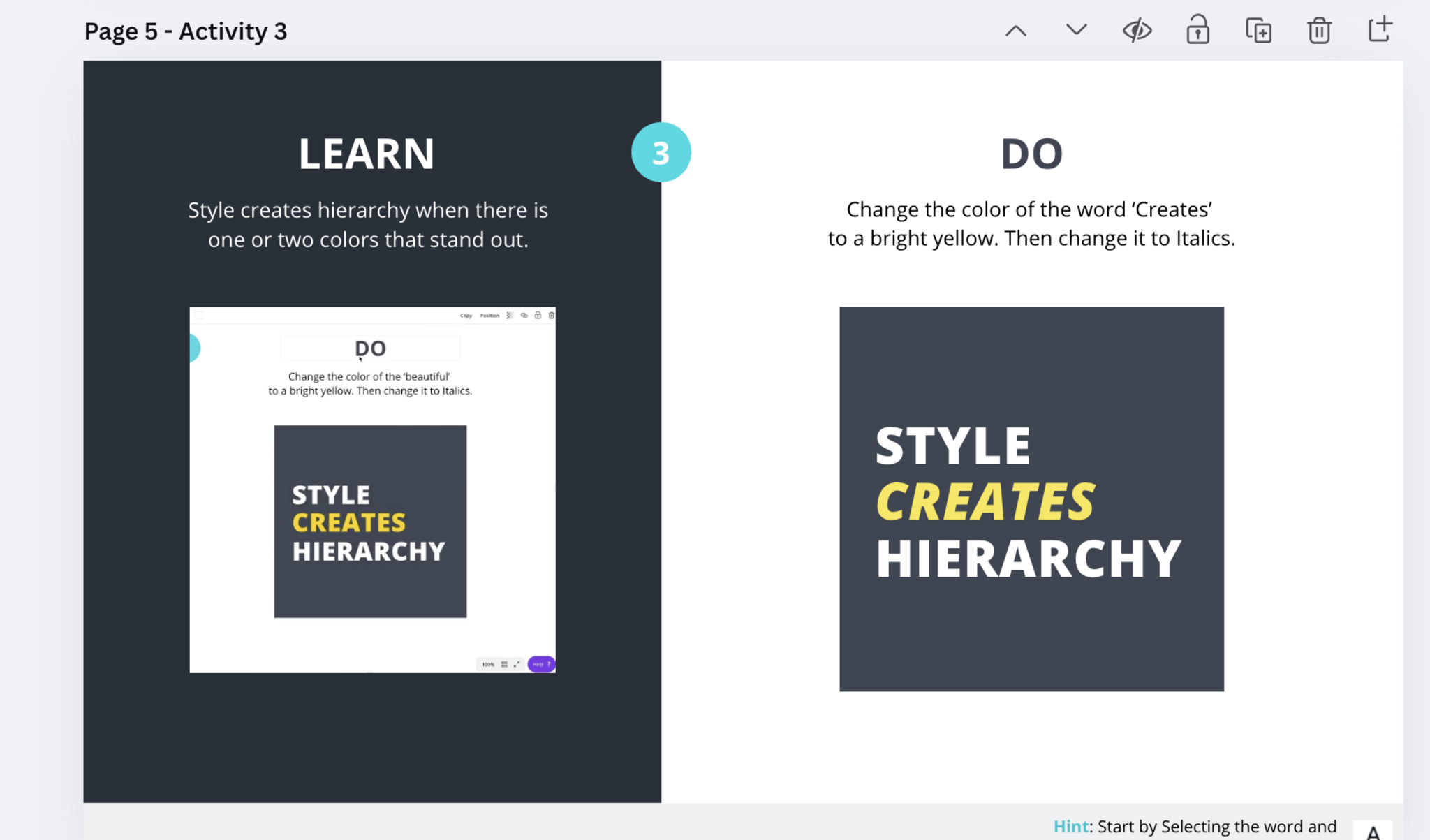Select the yellow italic 'CREATES' word

(985, 501)
